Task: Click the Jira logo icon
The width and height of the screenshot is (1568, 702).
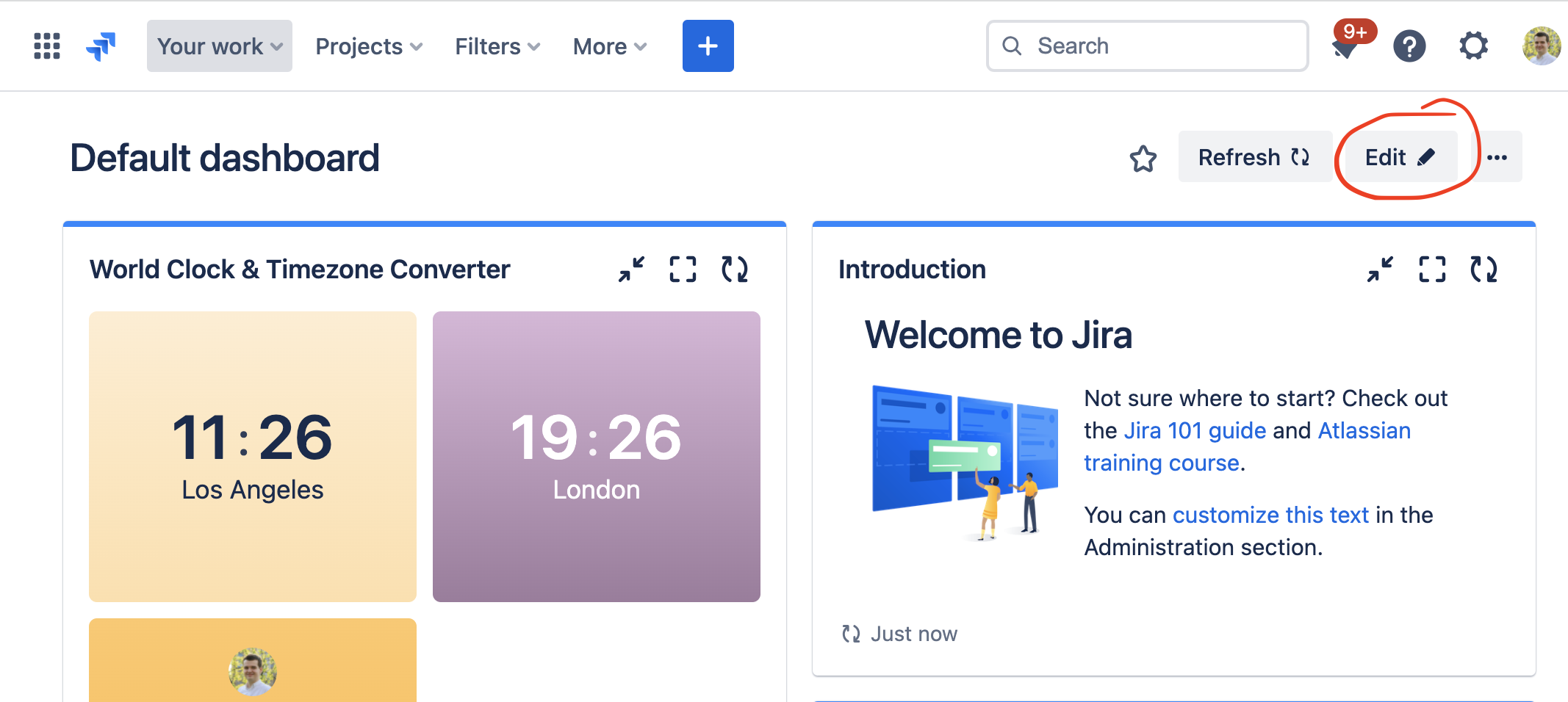Action: click(x=101, y=46)
